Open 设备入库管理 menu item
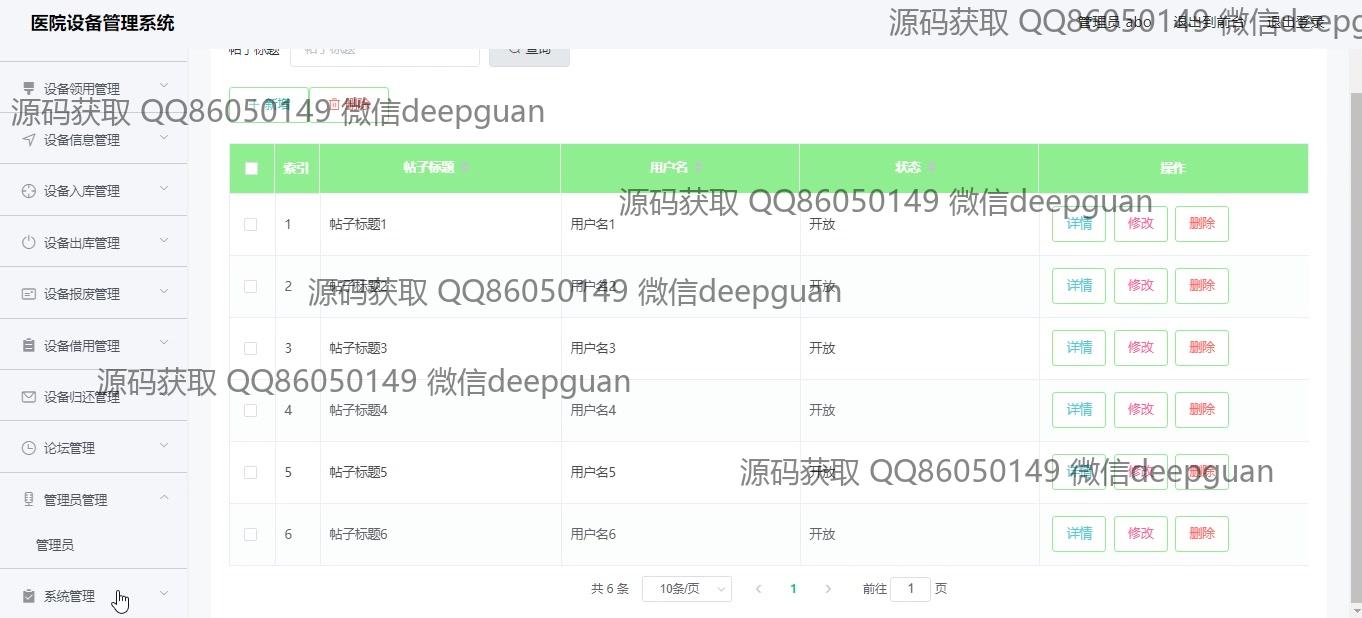 click(94, 191)
